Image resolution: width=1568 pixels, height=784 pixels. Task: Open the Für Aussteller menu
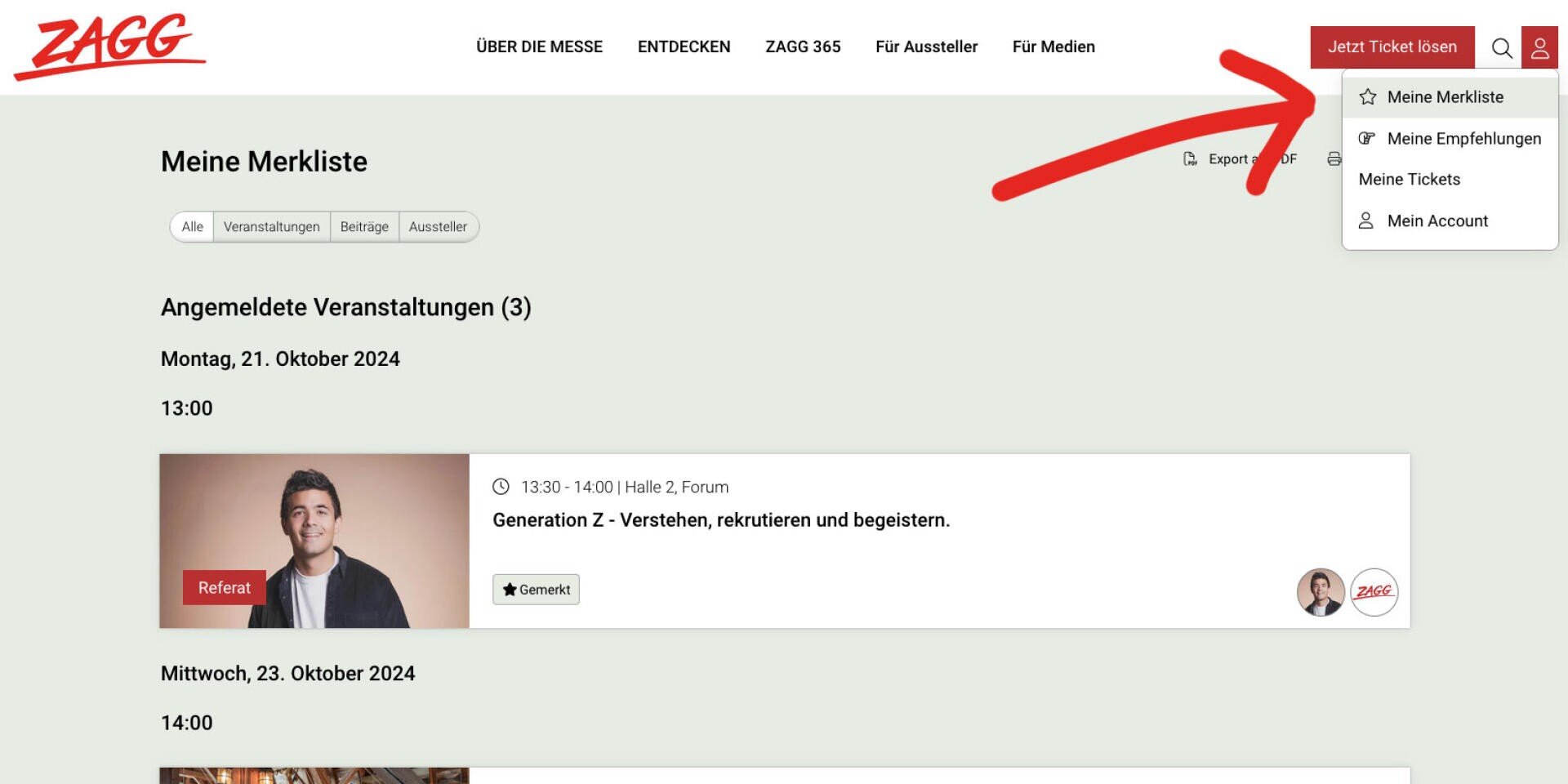pos(926,47)
